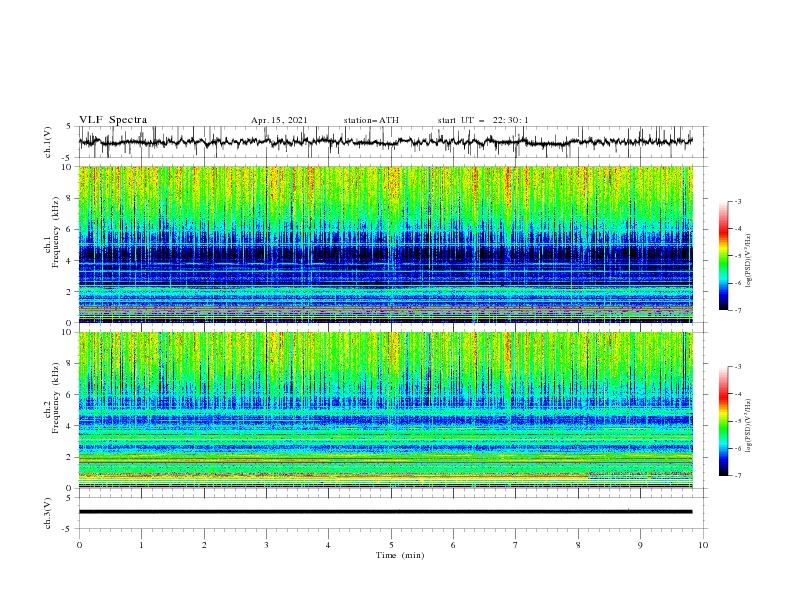
Task: Click inside the ch.2 spectrogram panel
Action: pos(386,410)
